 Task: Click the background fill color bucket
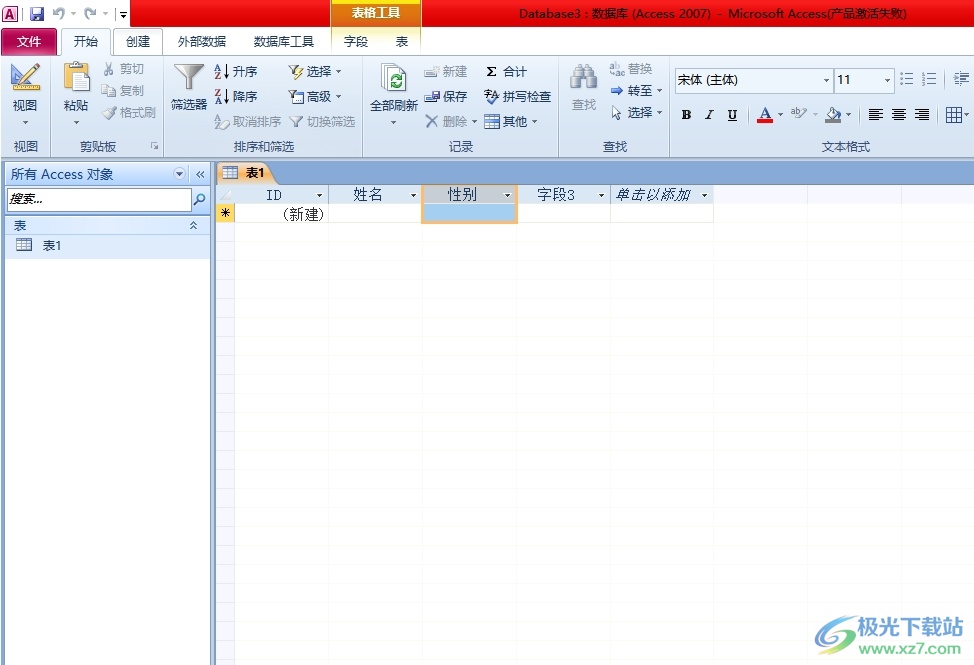pyautogui.click(x=833, y=115)
